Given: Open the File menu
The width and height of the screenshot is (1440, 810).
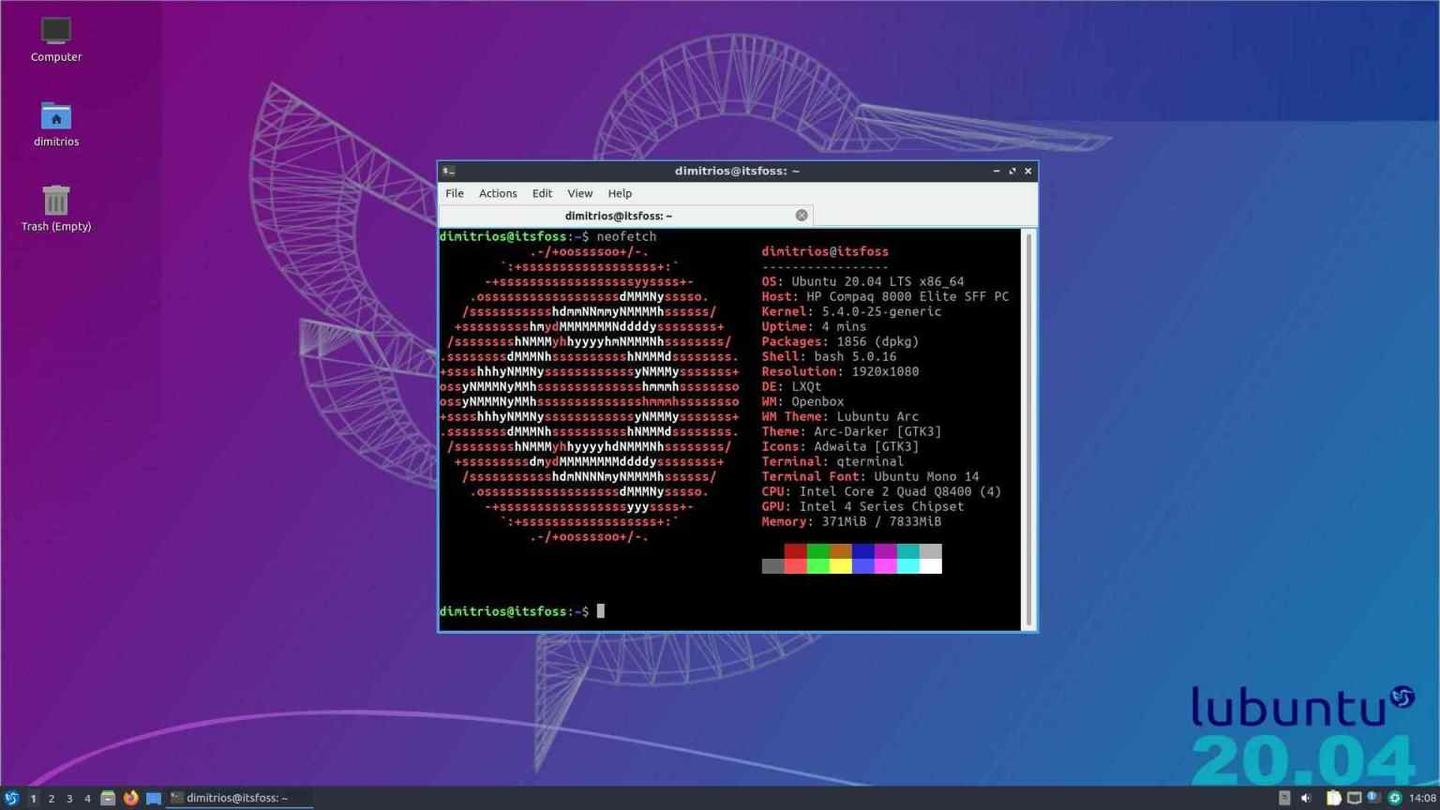Looking at the screenshot, I should (x=454, y=193).
